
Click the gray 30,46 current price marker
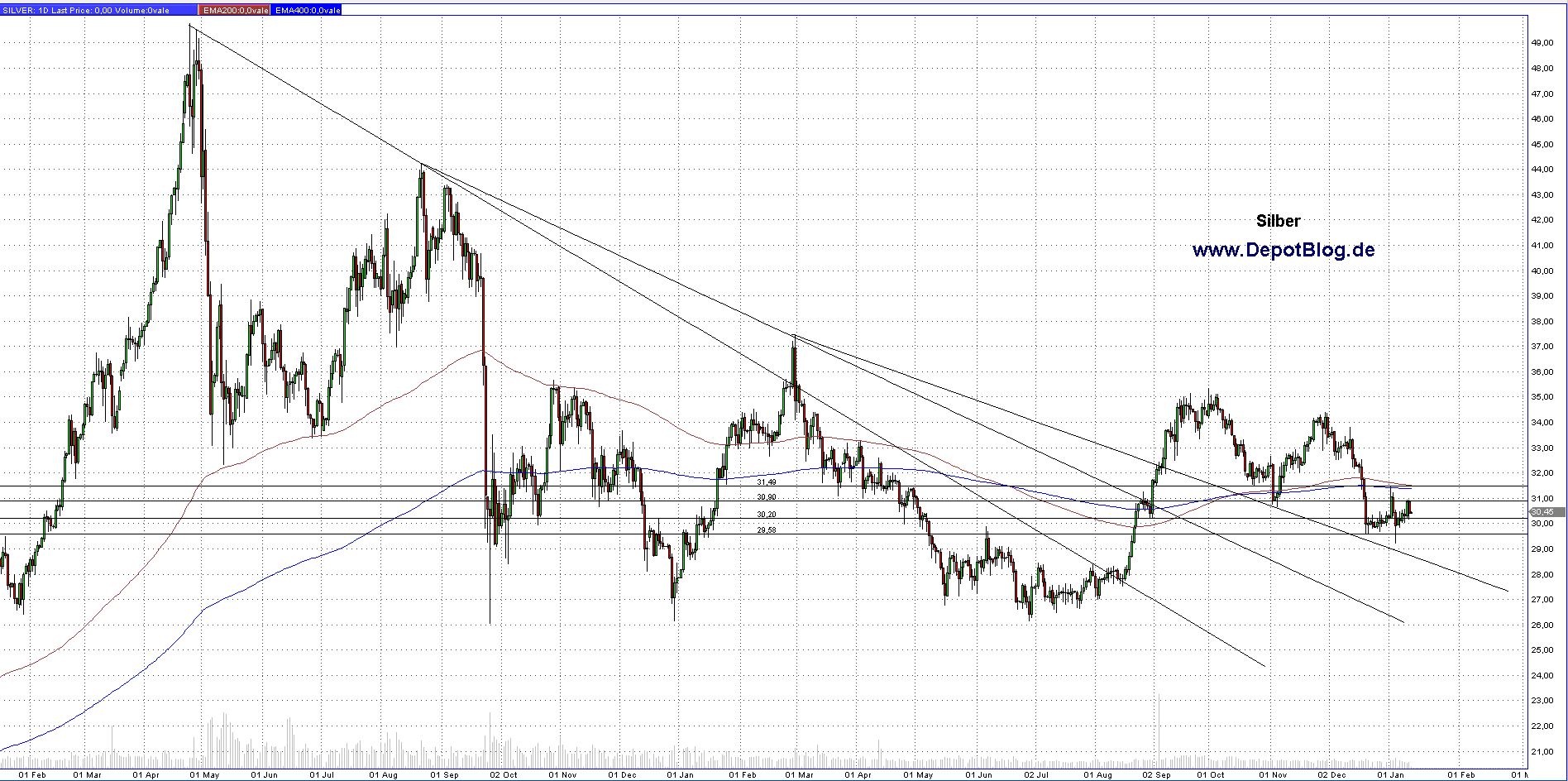click(1542, 512)
